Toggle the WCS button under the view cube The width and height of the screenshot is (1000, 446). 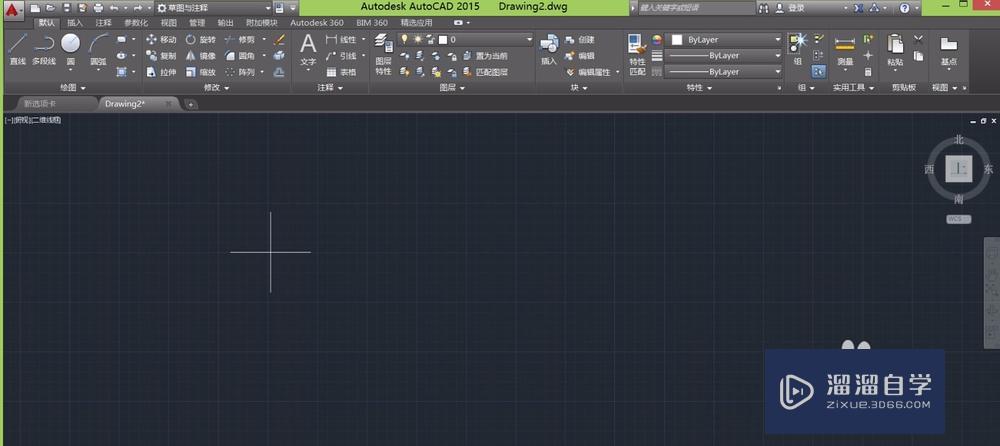pyautogui.click(x=958, y=219)
